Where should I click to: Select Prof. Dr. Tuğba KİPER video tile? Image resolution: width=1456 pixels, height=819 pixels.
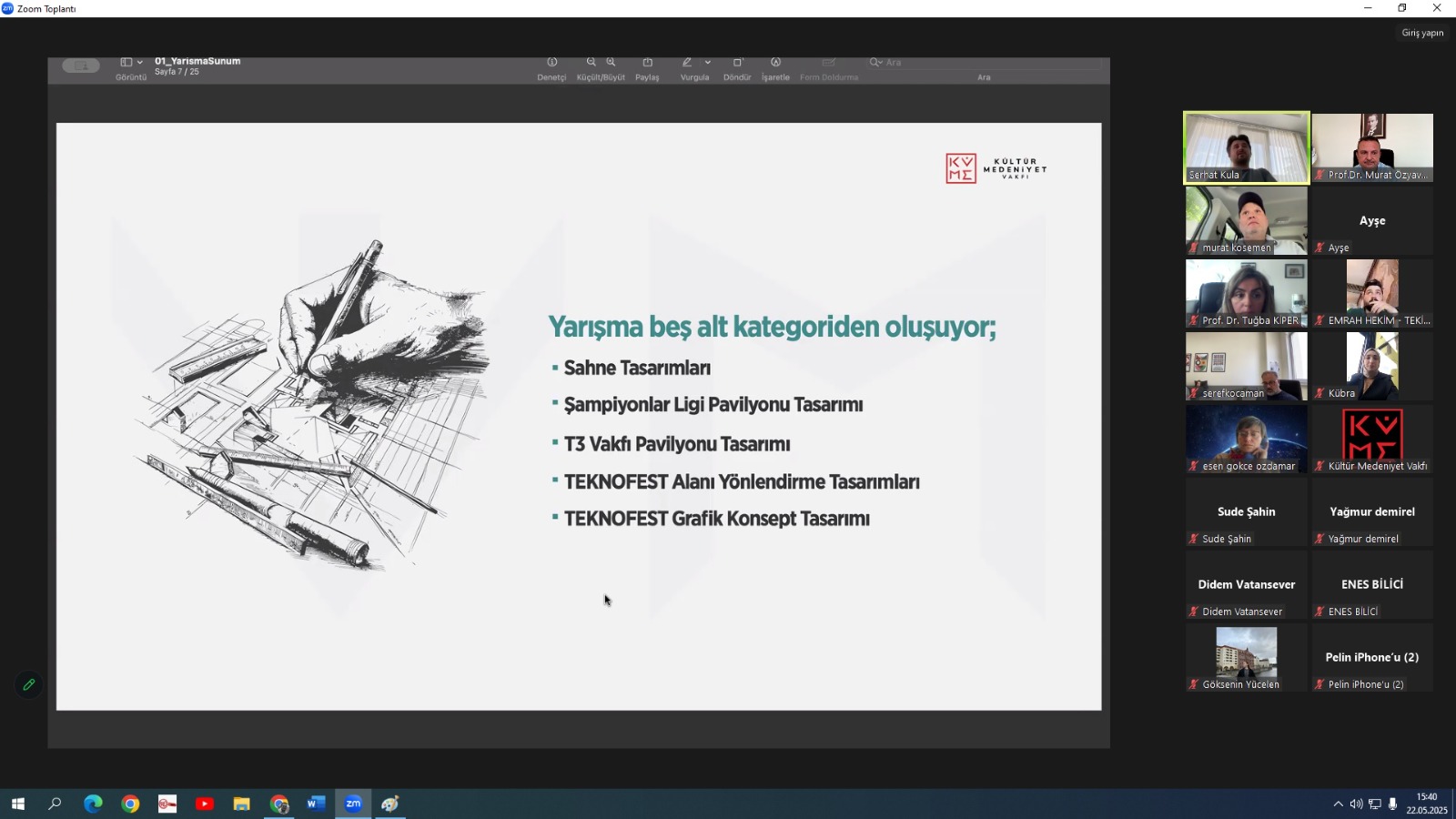1247,293
